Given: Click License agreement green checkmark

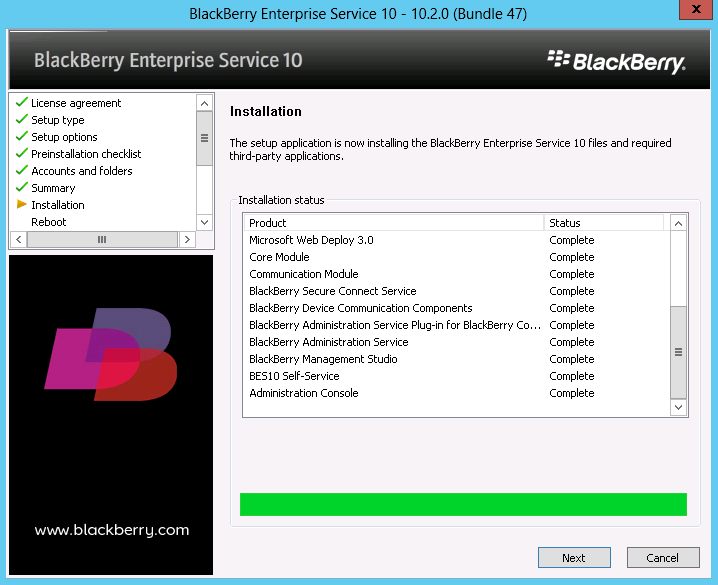Looking at the screenshot, I should [22, 102].
